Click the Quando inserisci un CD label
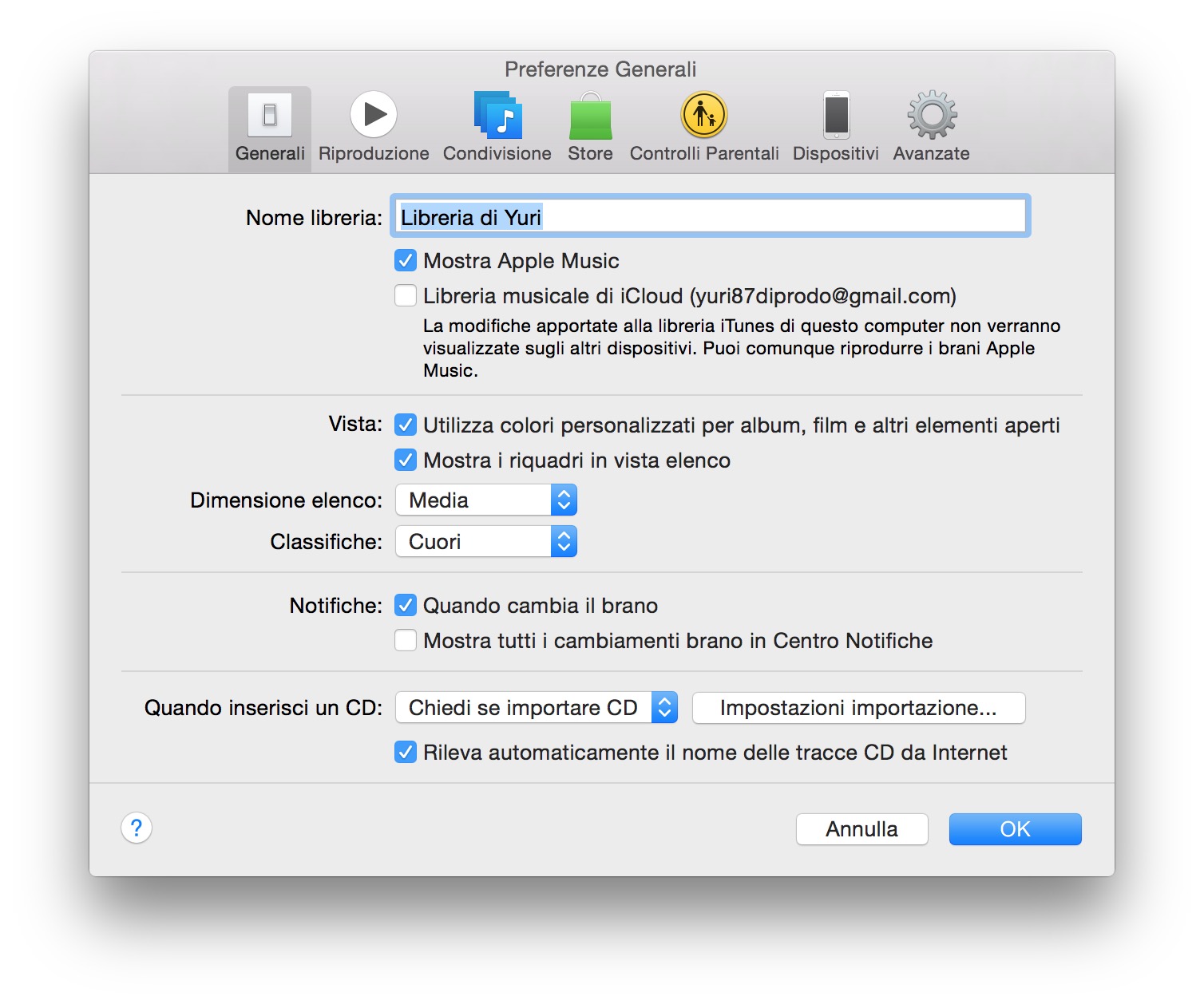The width and height of the screenshot is (1204, 1004). tap(263, 708)
